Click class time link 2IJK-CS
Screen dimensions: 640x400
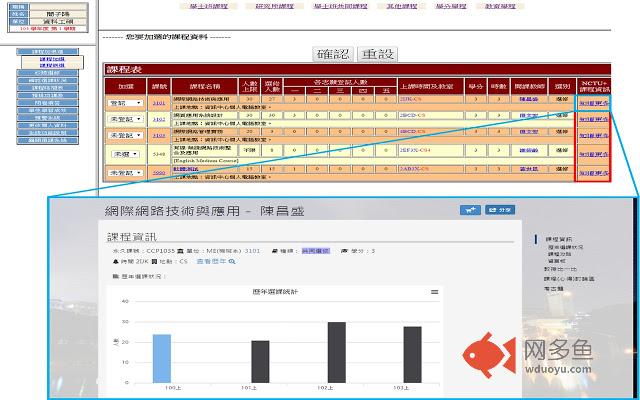pyautogui.click(x=410, y=99)
